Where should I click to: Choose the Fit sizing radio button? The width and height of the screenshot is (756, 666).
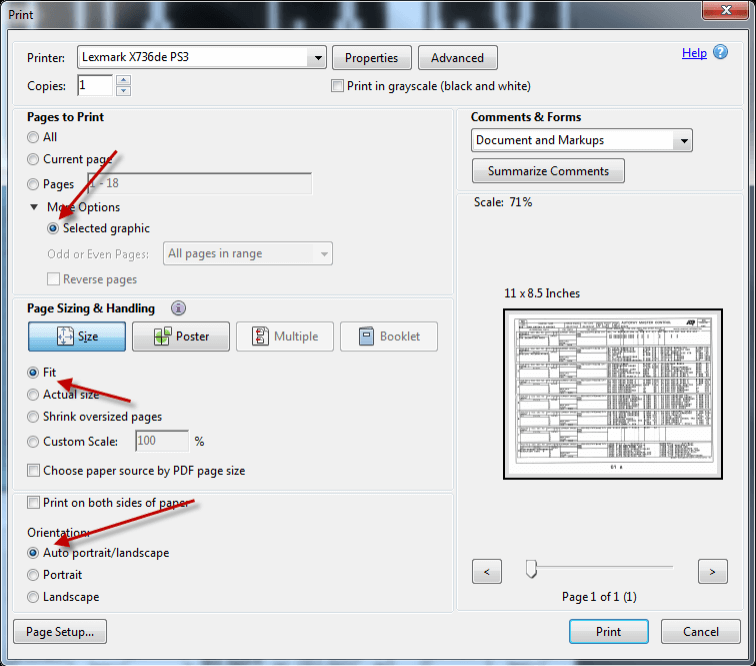point(33,372)
